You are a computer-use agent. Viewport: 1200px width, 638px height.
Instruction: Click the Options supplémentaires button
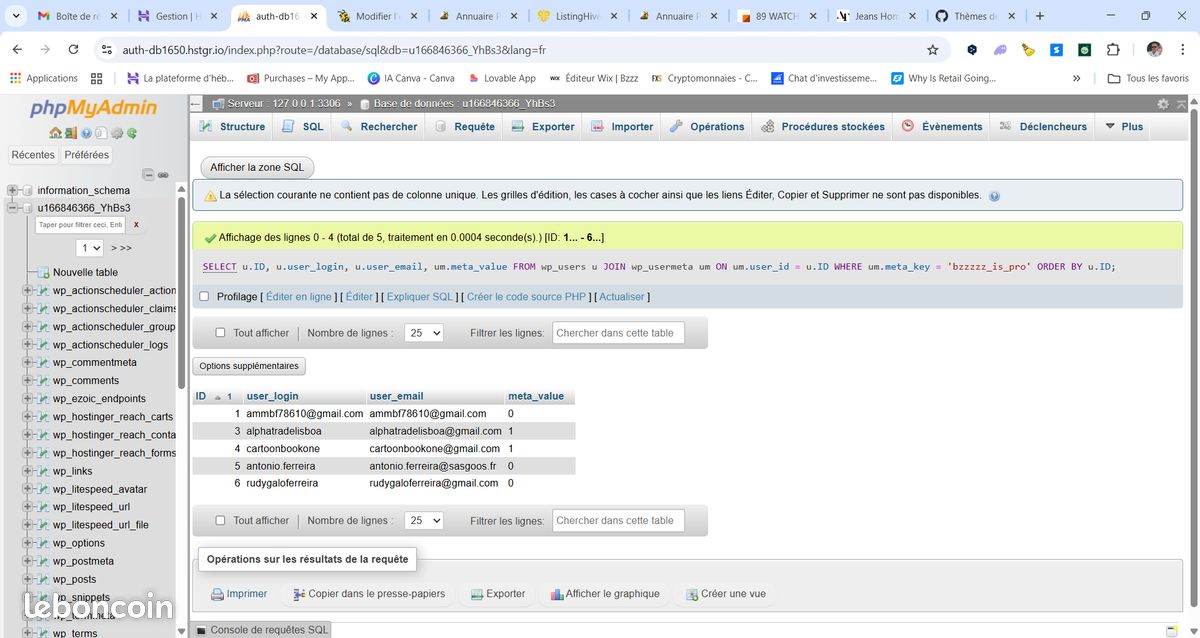pos(249,366)
